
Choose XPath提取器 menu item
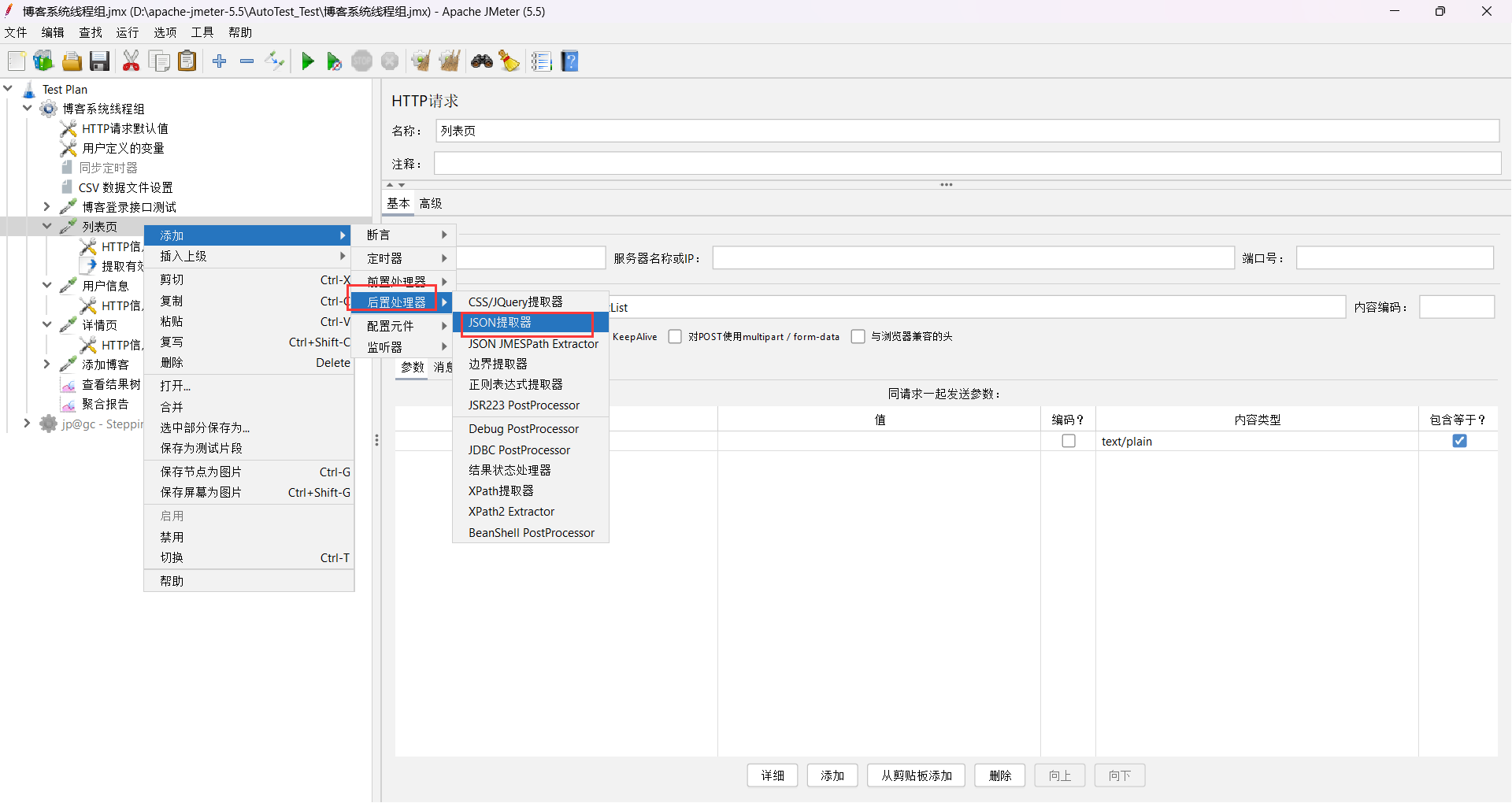coord(530,491)
